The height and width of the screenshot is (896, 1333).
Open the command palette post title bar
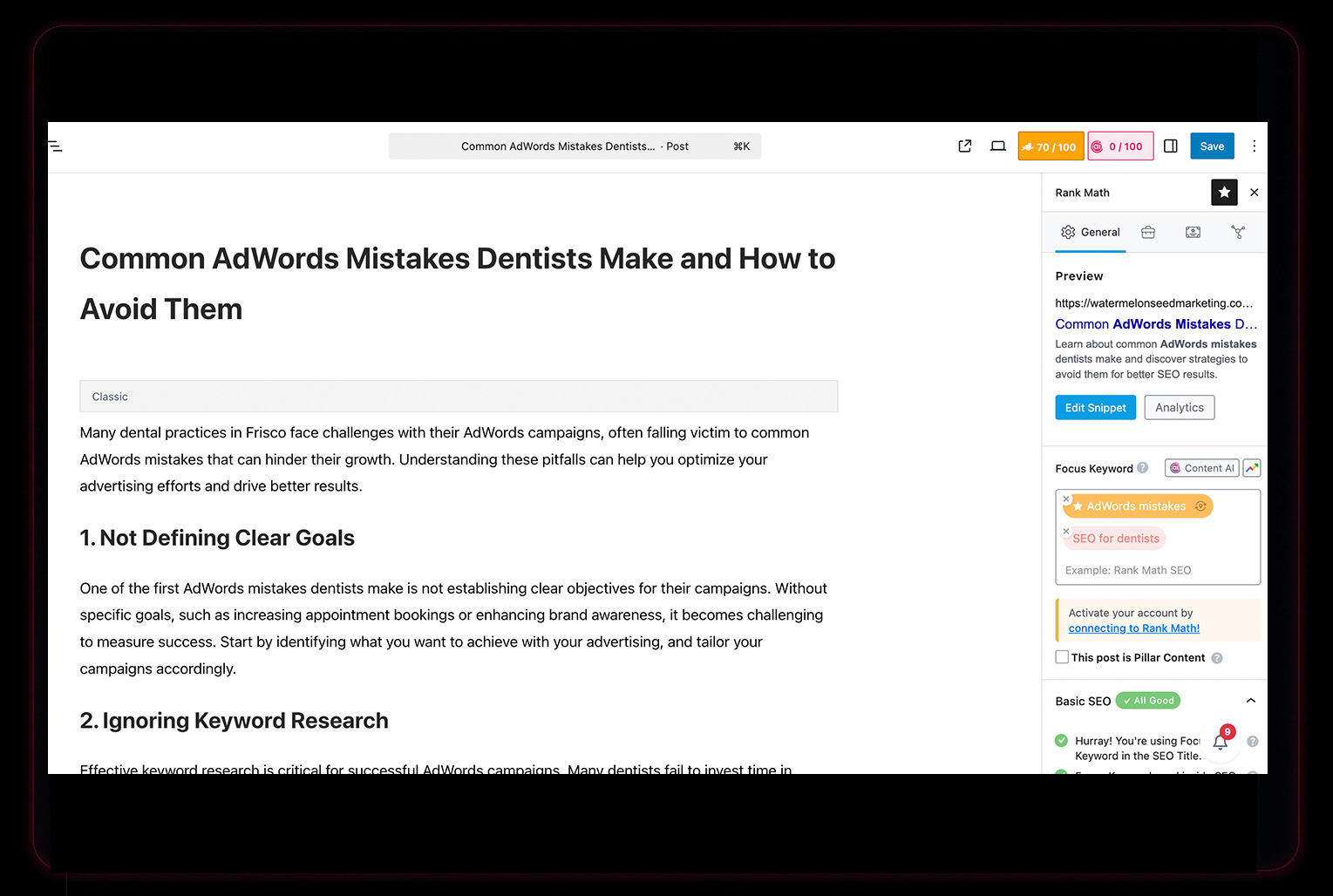tap(575, 146)
